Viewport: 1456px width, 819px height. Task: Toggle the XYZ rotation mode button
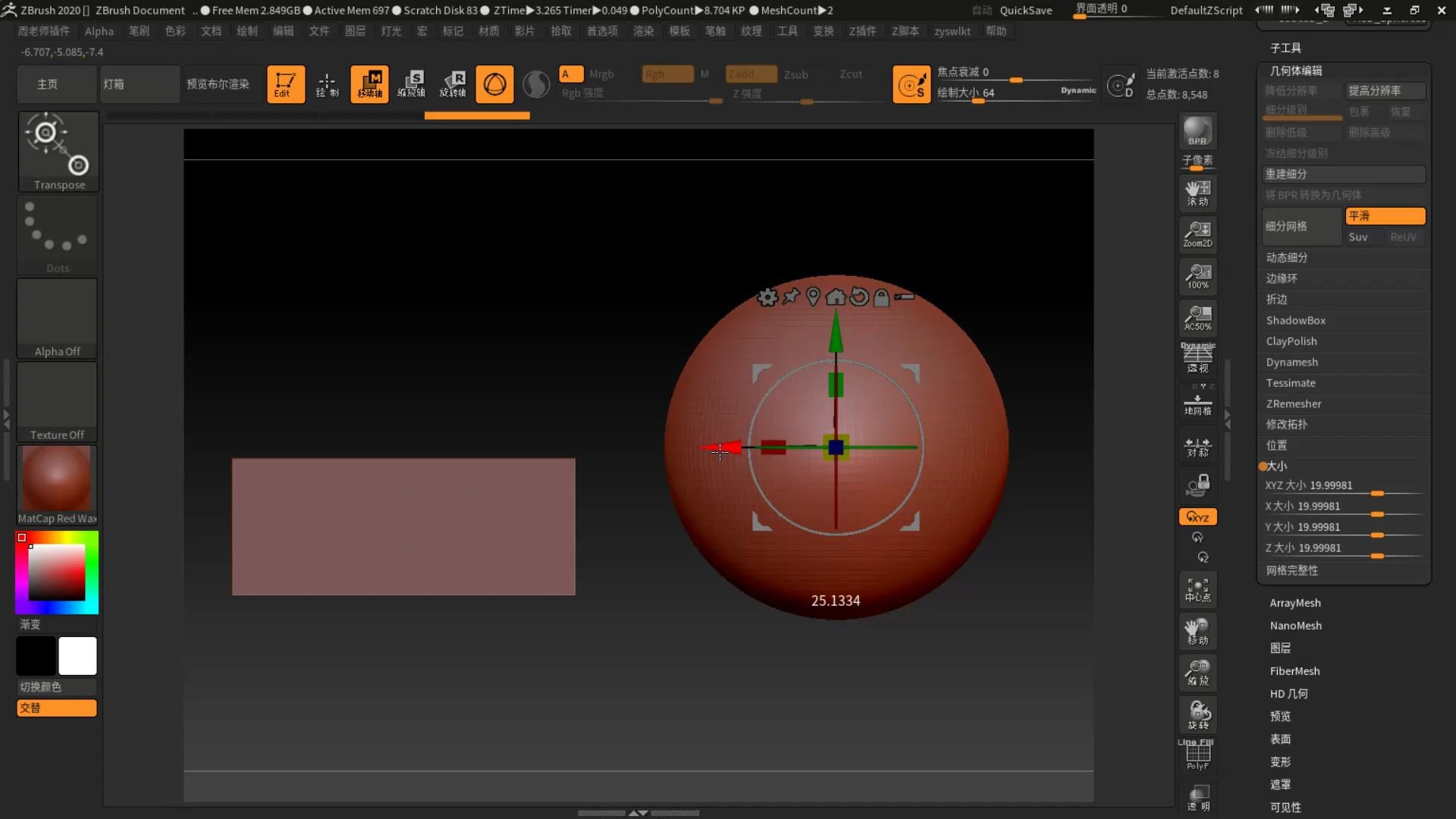1197,517
